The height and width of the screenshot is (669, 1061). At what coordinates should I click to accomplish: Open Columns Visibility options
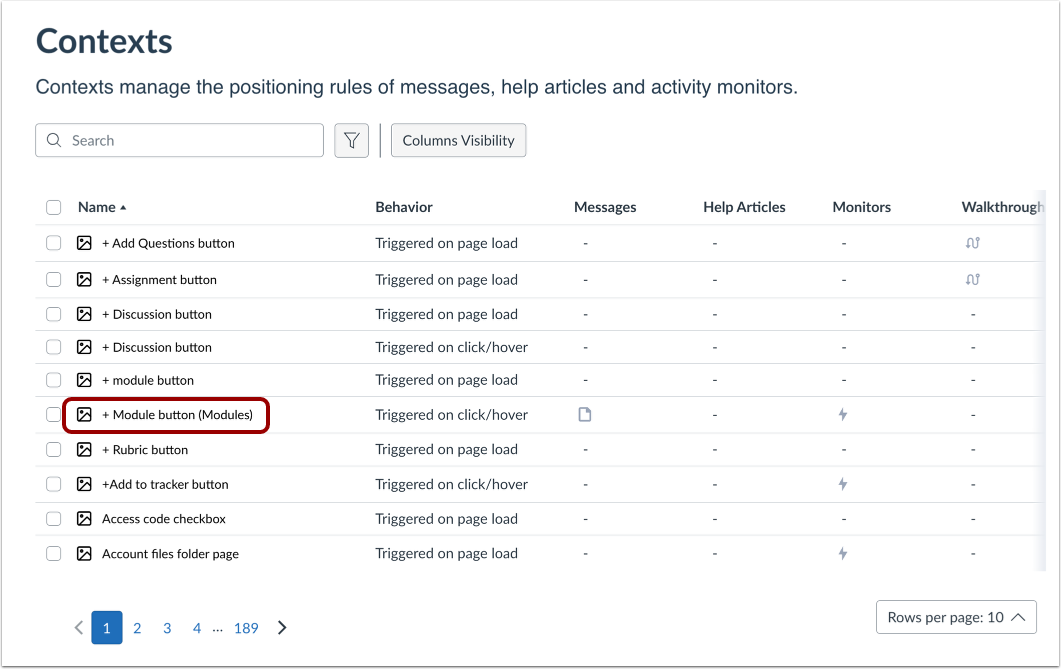pos(458,141)
